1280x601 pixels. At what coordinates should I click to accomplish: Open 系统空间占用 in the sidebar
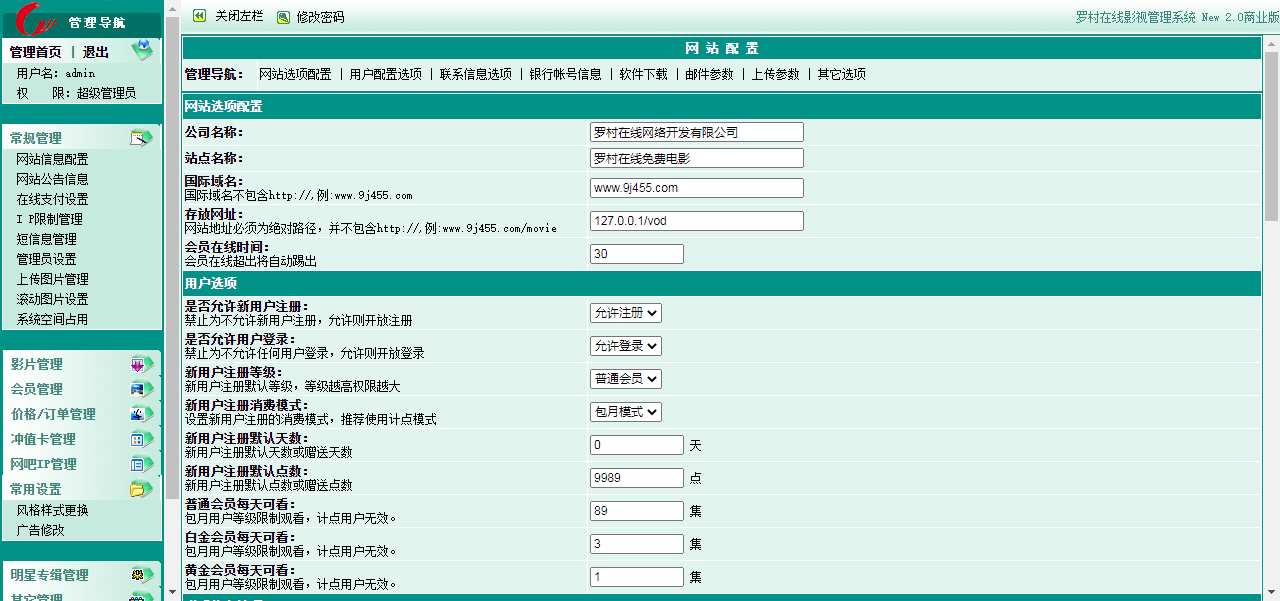52,319
